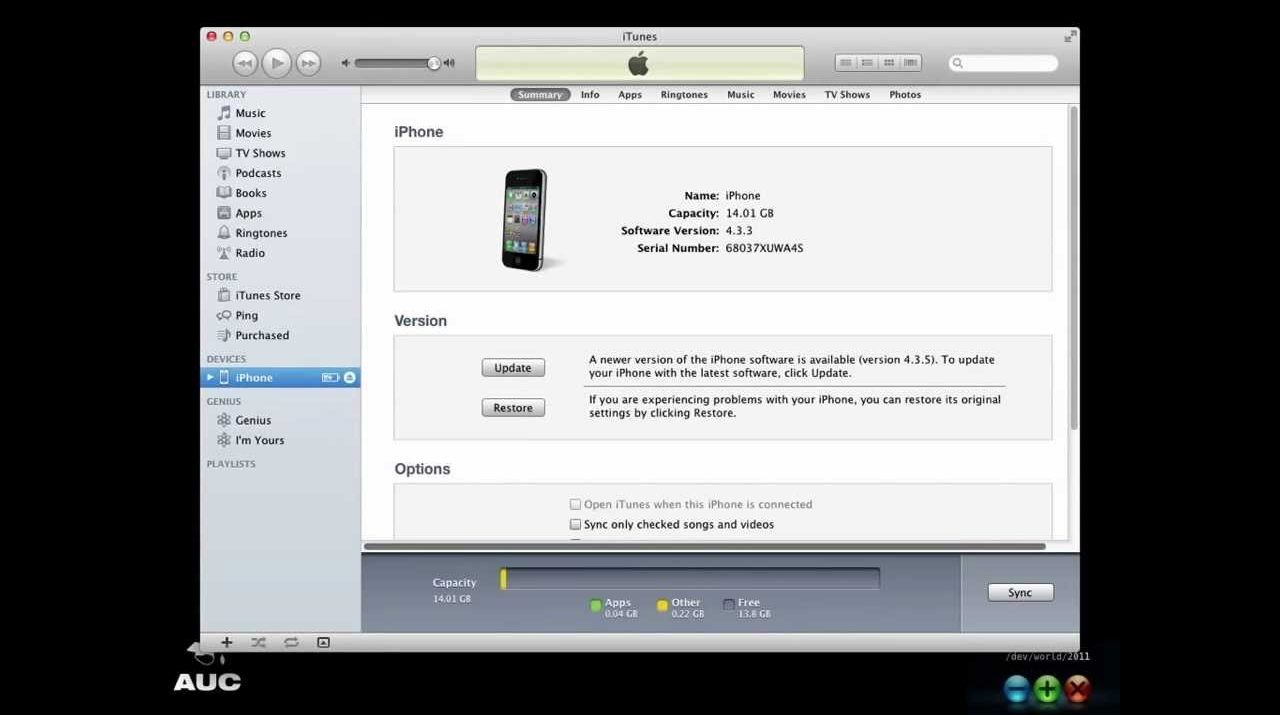Click the eject icon next to iPhone

click(x=349, y=378)
